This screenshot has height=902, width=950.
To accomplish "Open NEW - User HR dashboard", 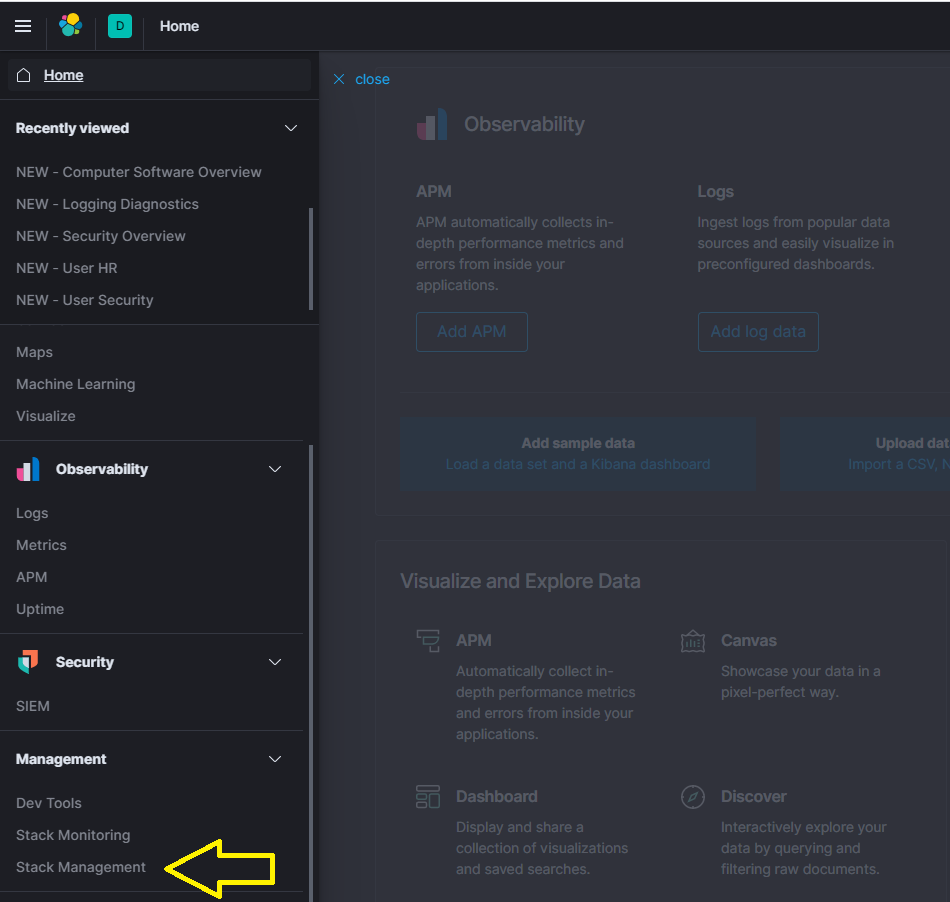I will tap(67, 268).
